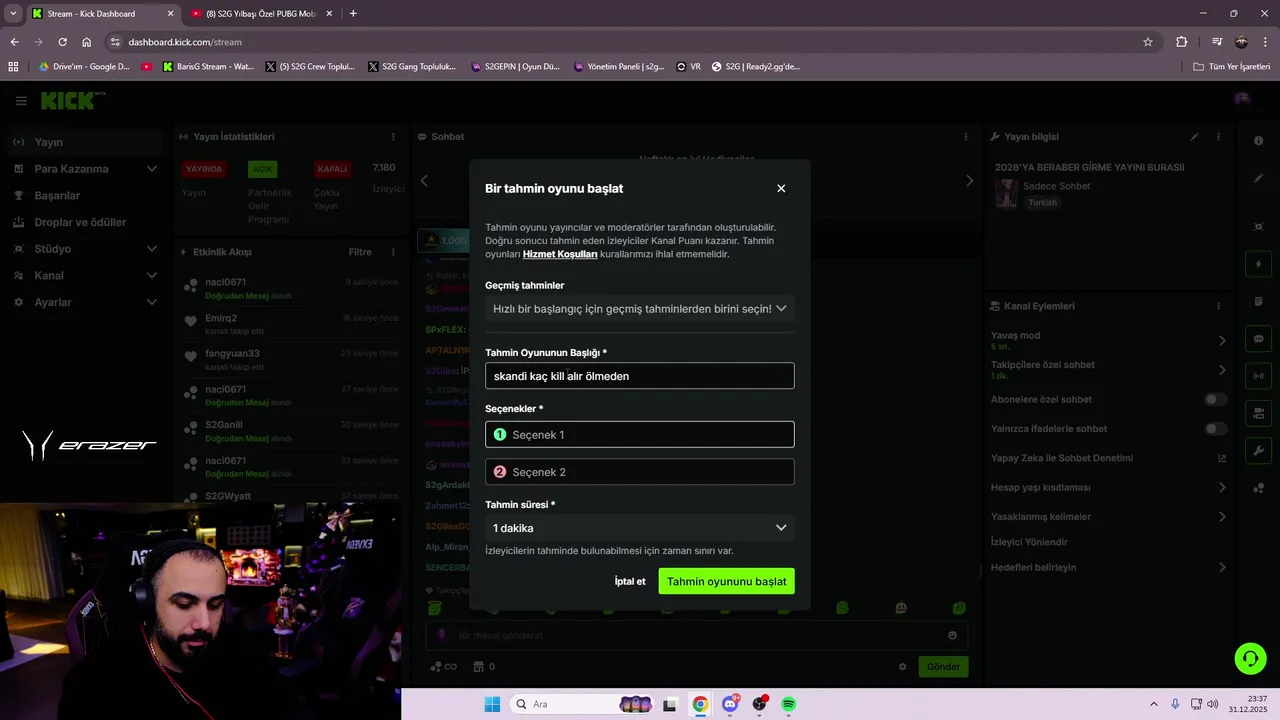Expand Stüdyo sidebar section
The image size is (1280, 720).
point(85,249)
